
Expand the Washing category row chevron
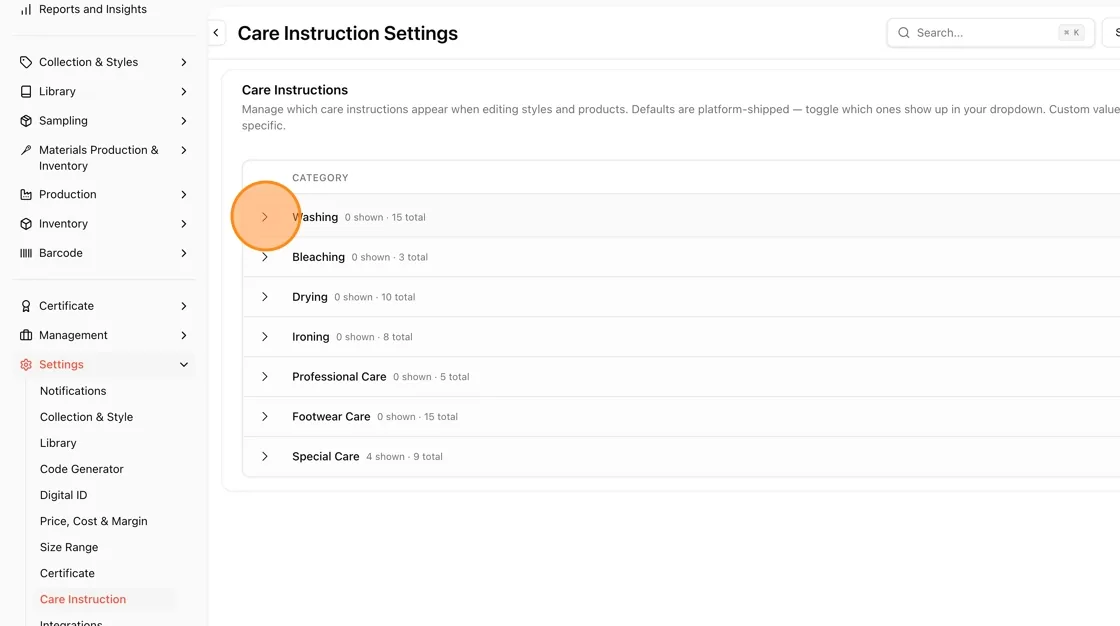[264, 217]
